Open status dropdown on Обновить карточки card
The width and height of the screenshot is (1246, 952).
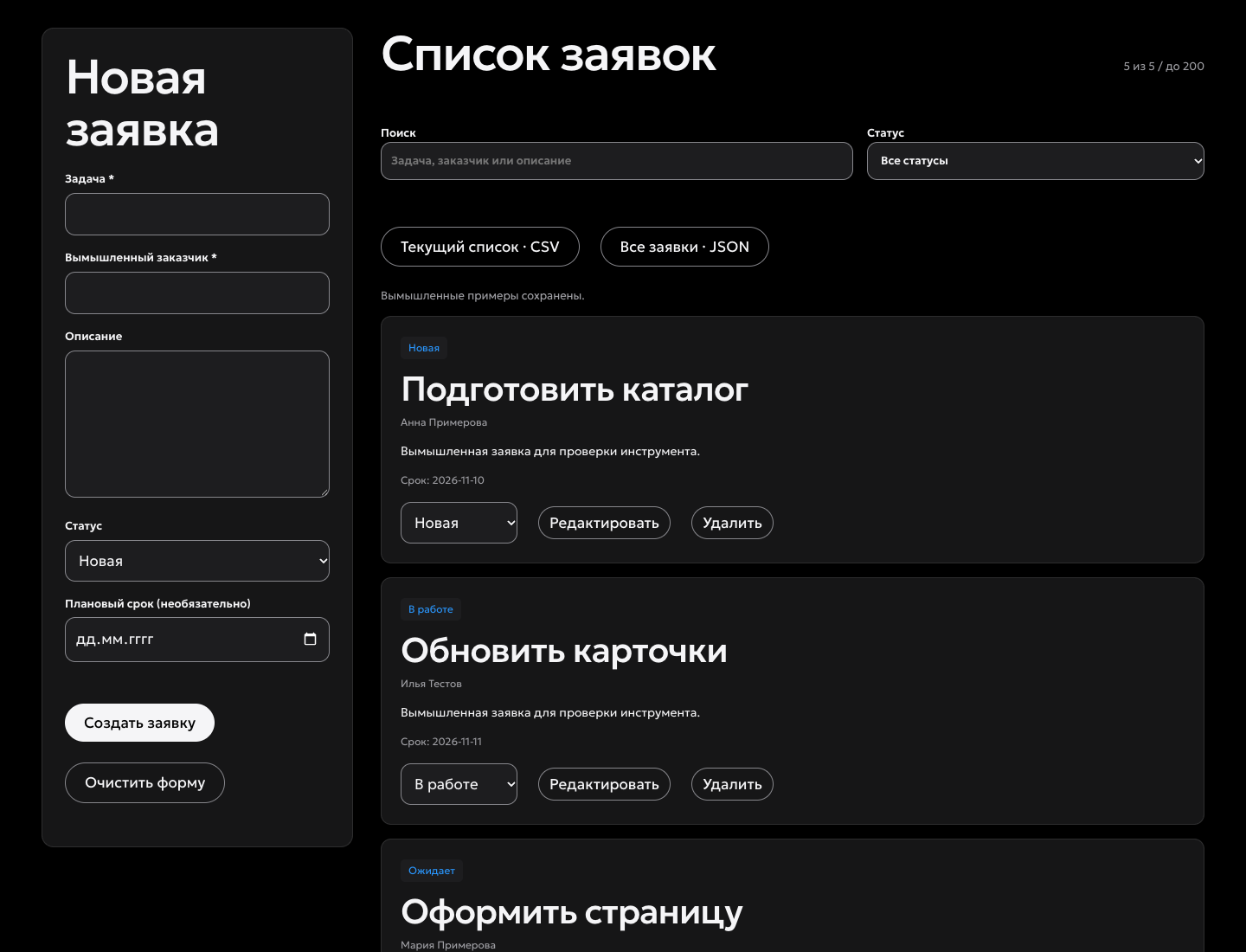click(x=459, y=784)
